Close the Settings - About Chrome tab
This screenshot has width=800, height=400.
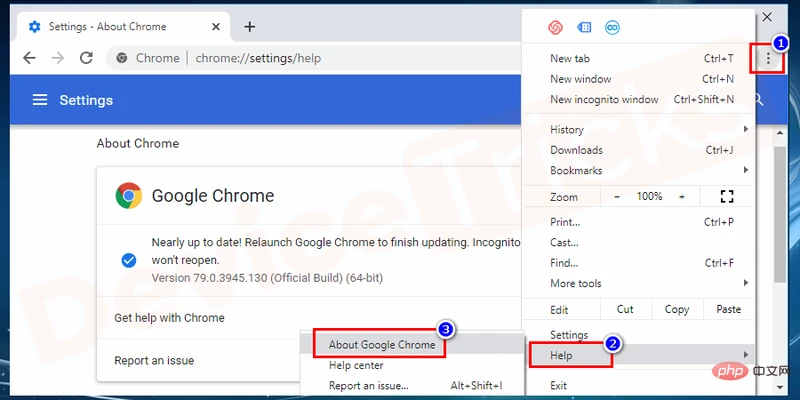coord(216,27)
